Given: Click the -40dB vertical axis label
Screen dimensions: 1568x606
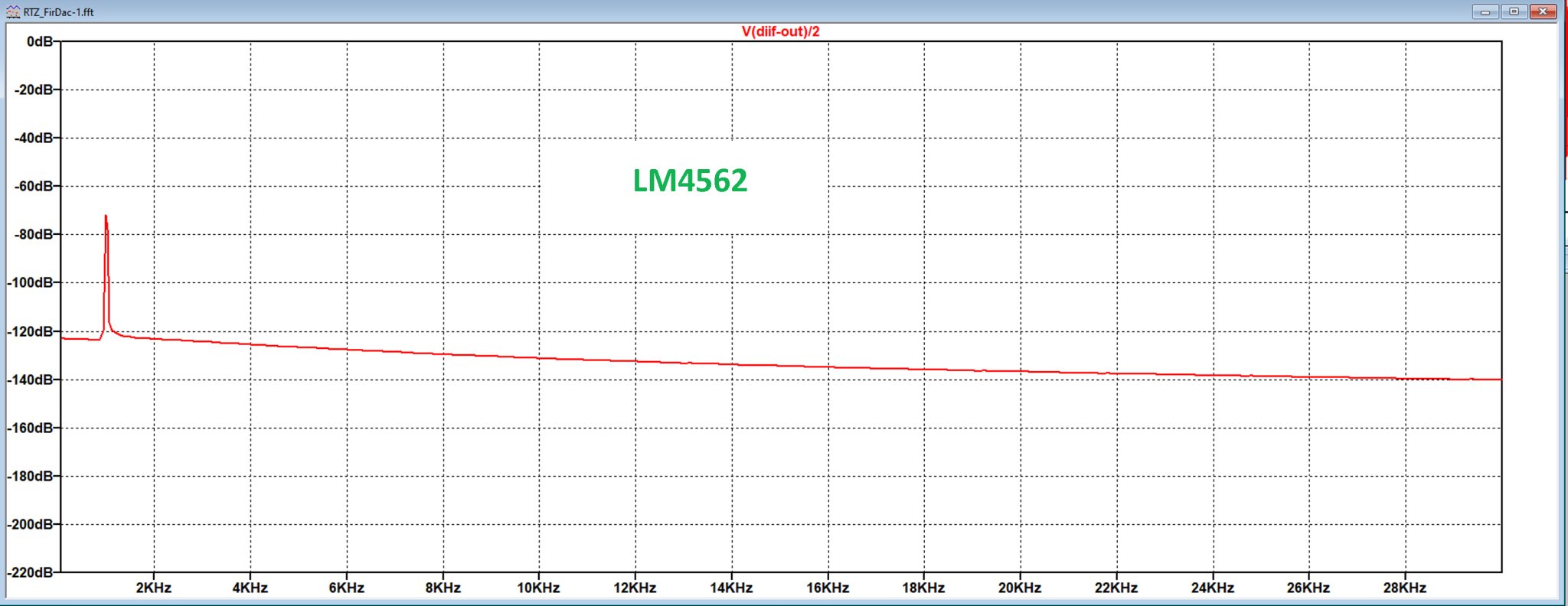Looking at the screenshot, I should pyautogui.click(x=34, y=138).
